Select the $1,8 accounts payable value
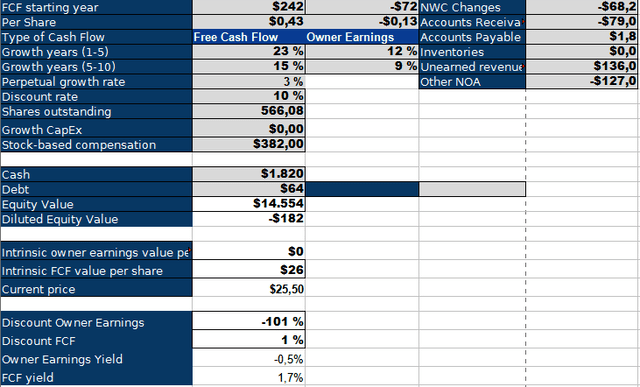Screen dimensions: 640x387 pos(582,37)
